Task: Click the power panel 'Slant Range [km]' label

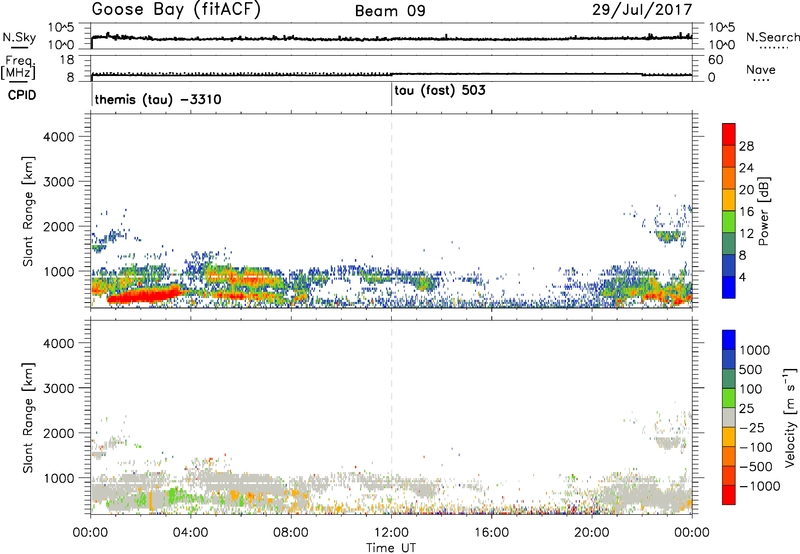Action: (28, 211)
